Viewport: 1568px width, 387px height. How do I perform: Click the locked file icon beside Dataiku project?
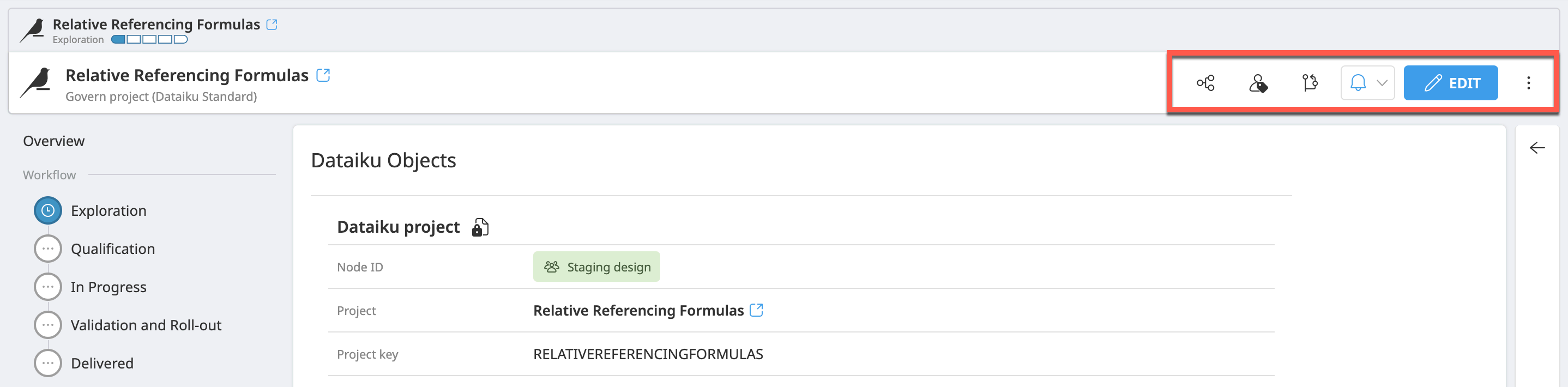click(480, 227)
